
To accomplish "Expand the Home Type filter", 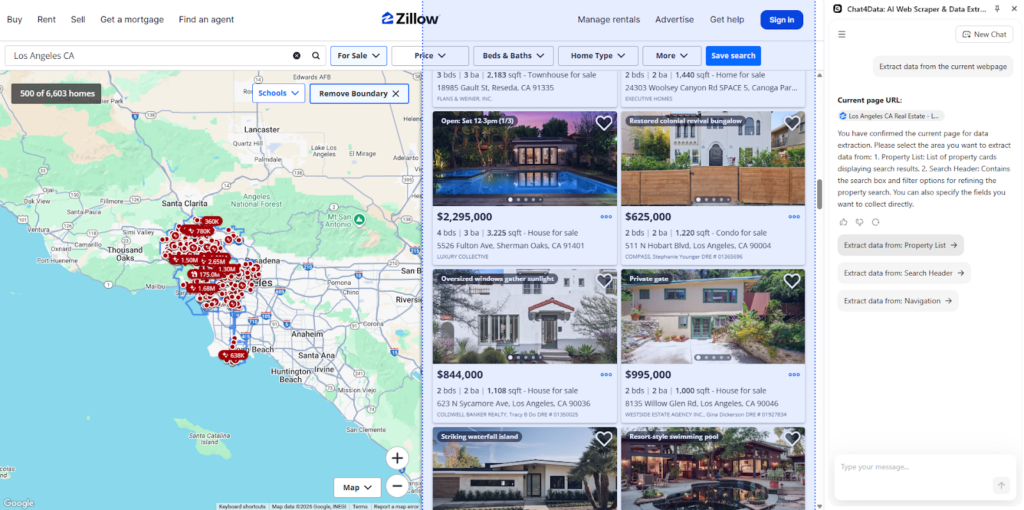I will point(597,56).
